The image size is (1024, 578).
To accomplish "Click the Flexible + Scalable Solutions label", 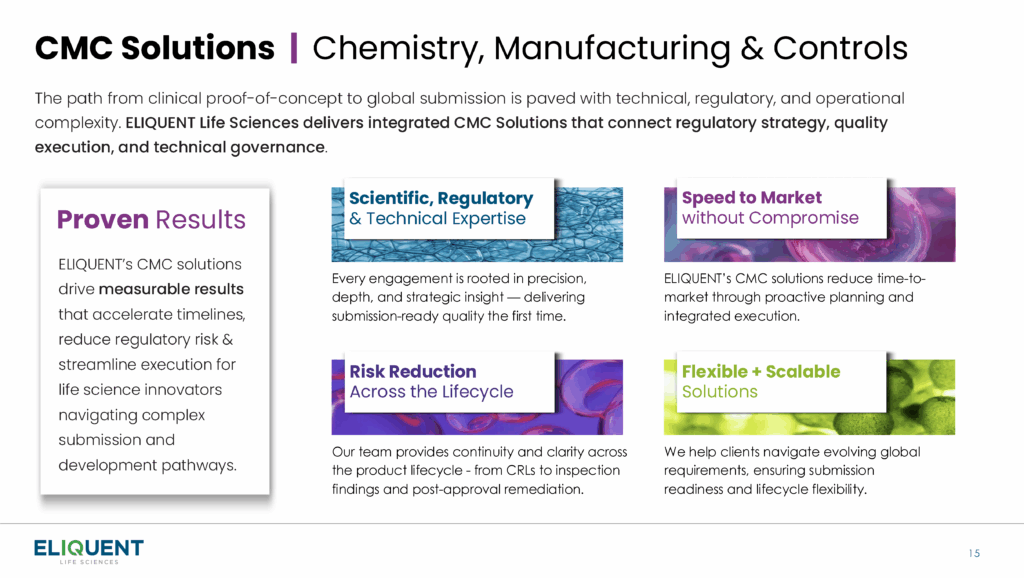I will [761, 381].
